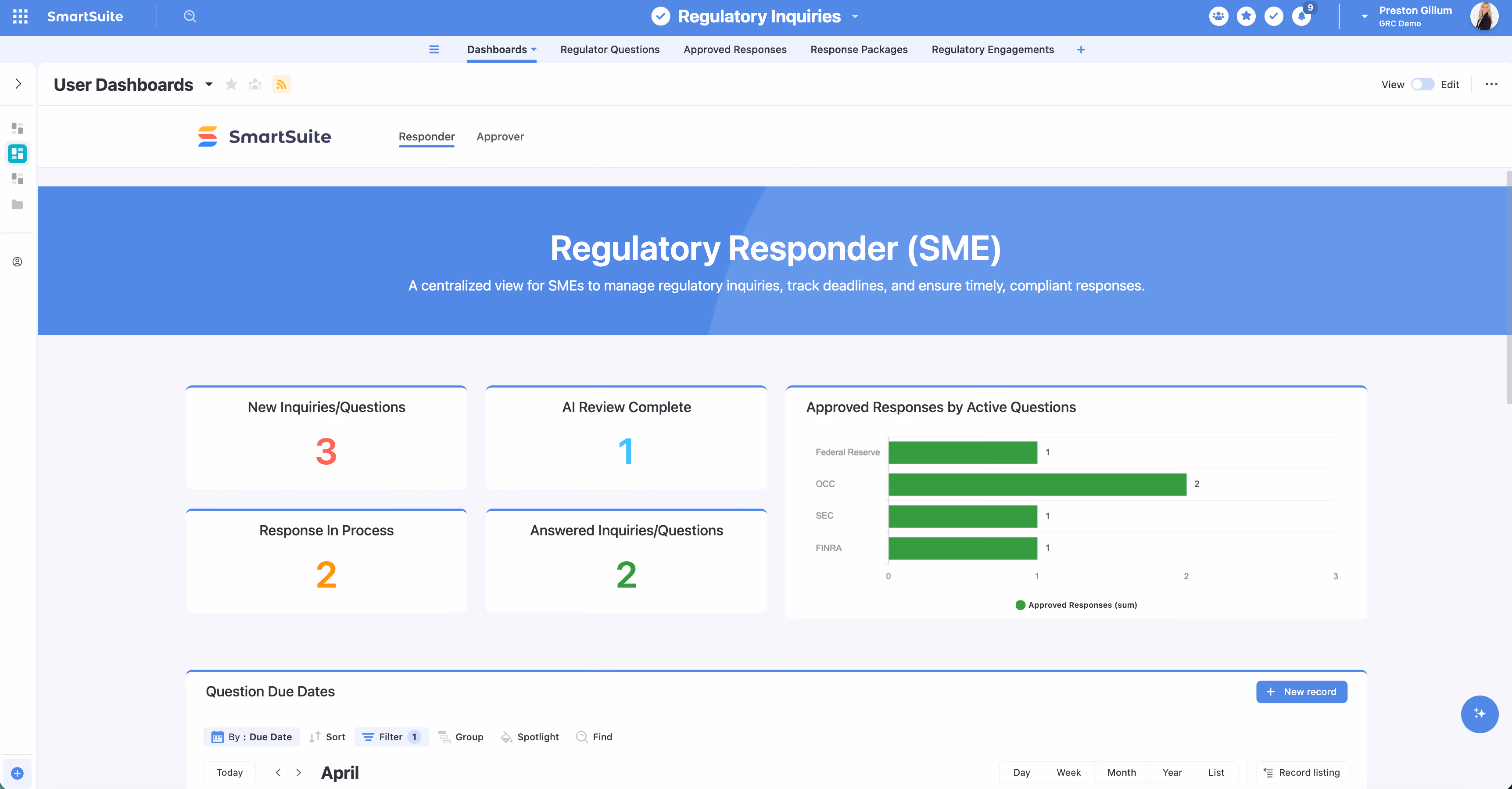
Task: Click the OCC green bar
Action: click(x=1037, y=484)
